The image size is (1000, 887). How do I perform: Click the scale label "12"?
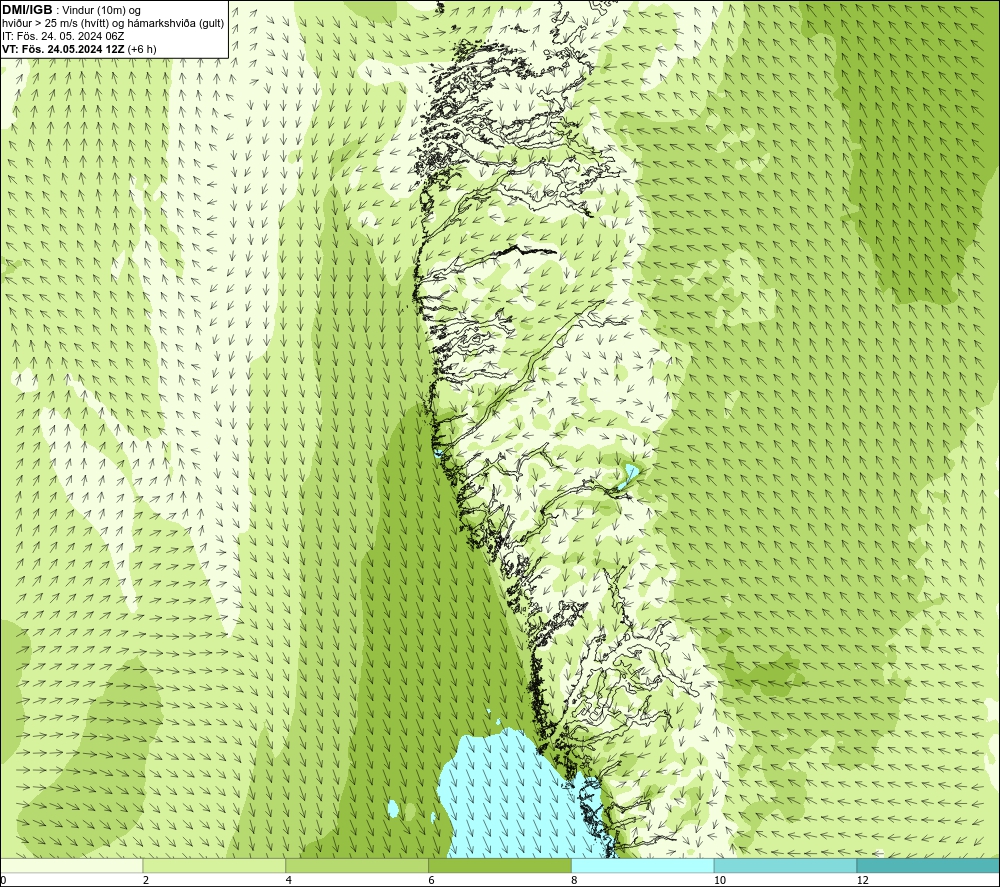click(863, 880)
